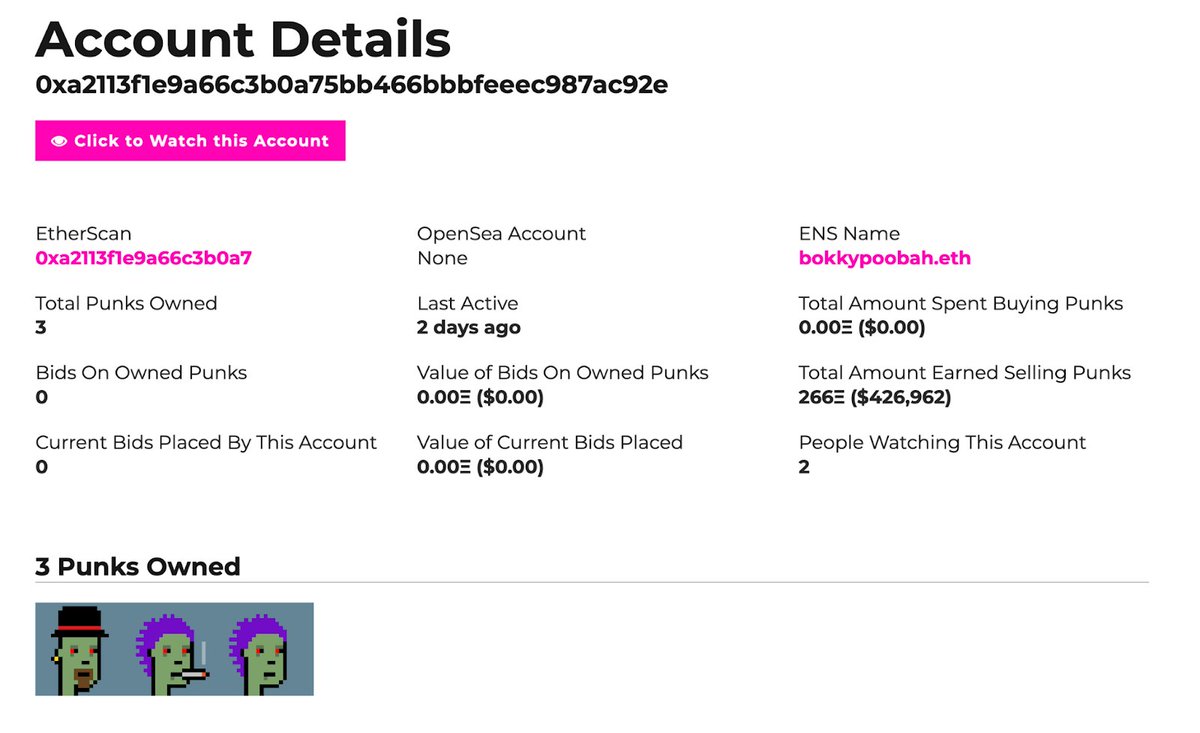Click the Bids On Owned Punks label
Viewport: 1200px width, 733px height.
(x=141, y=372)
